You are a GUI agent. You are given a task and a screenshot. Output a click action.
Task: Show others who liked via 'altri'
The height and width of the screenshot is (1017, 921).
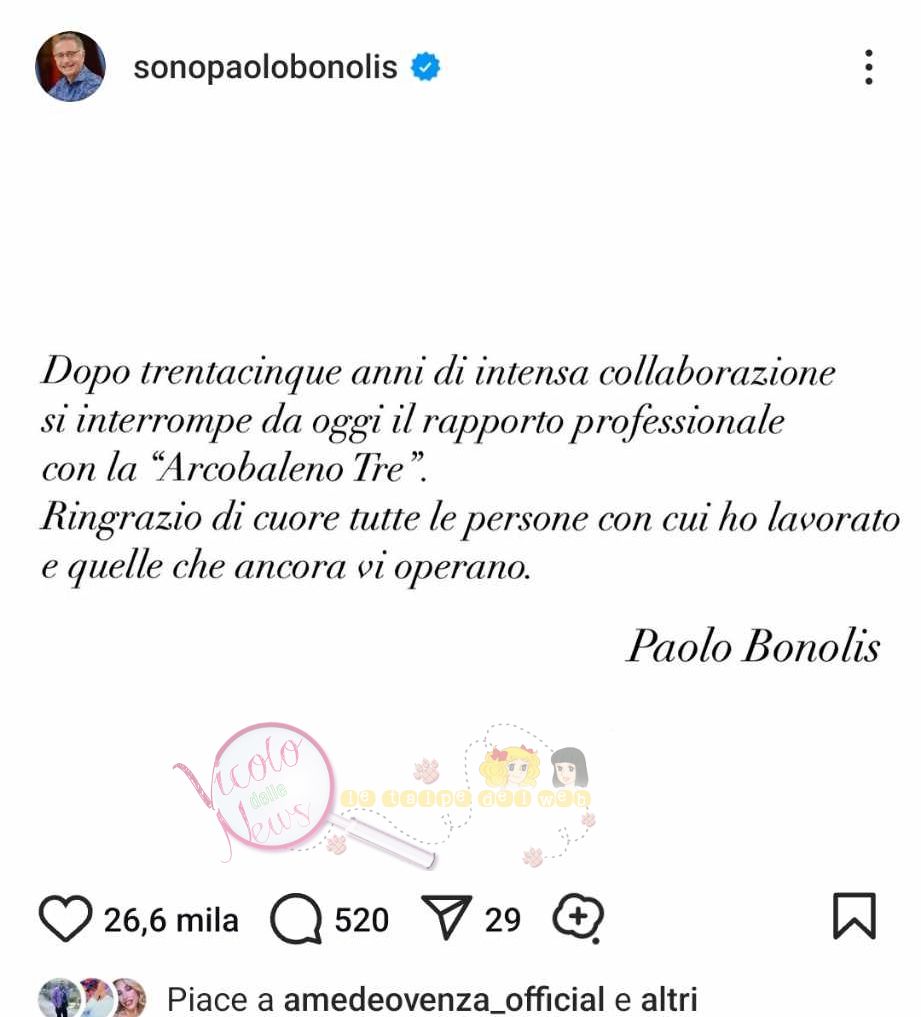[x=669, y=999]
